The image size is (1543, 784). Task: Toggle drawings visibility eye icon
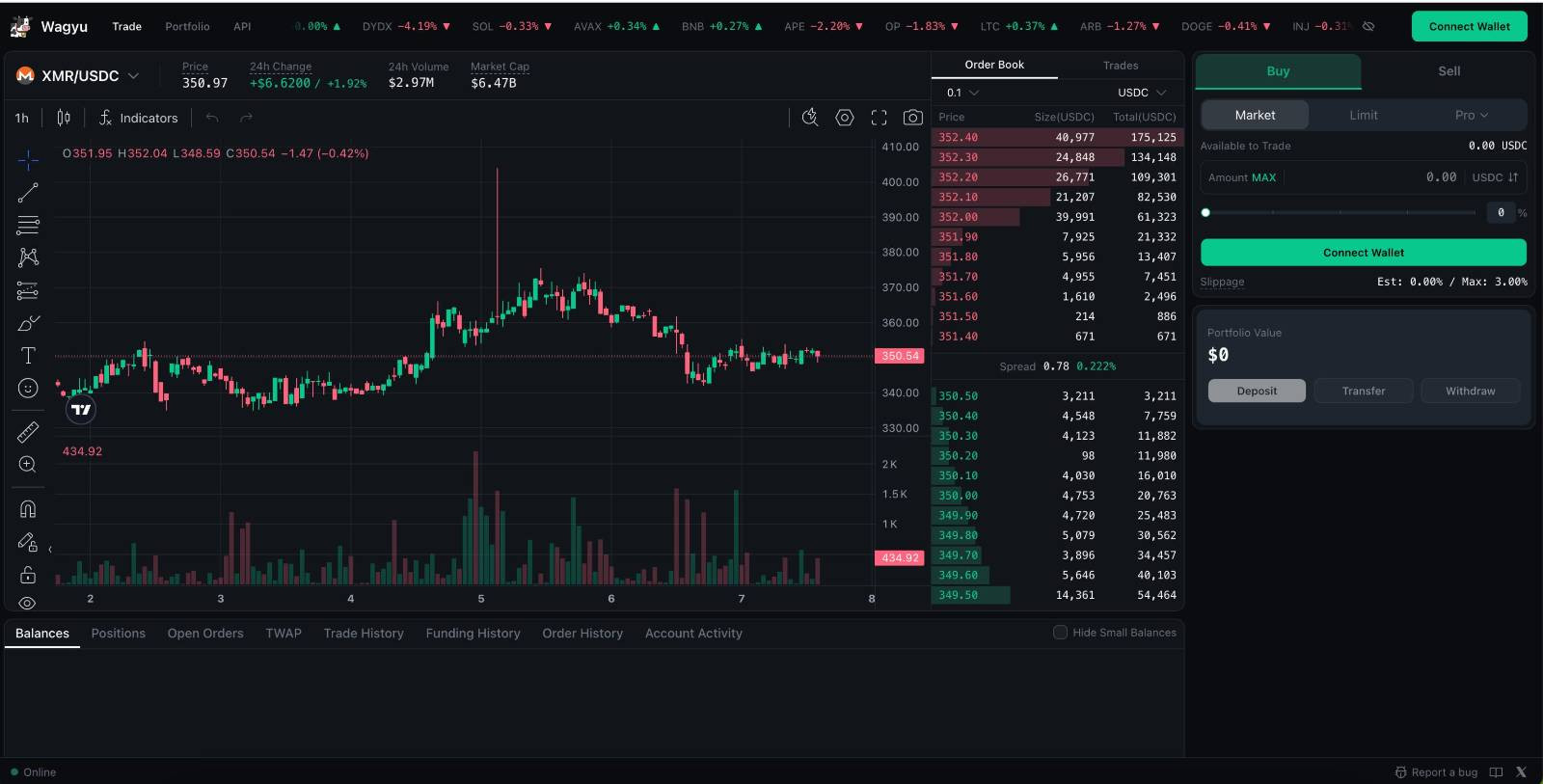pos(28,603)
